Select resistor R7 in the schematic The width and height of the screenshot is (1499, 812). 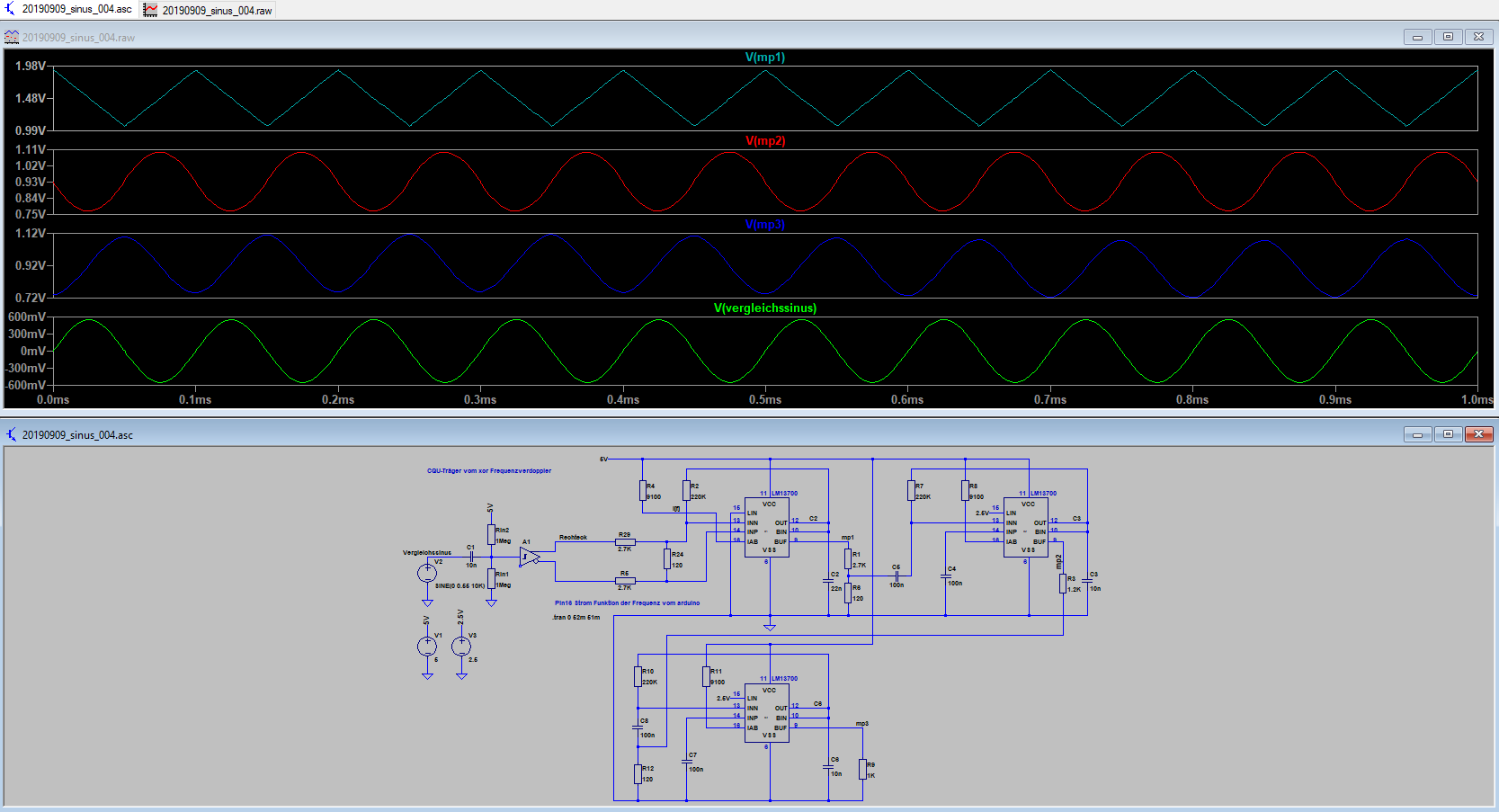[x=911, y=490]
